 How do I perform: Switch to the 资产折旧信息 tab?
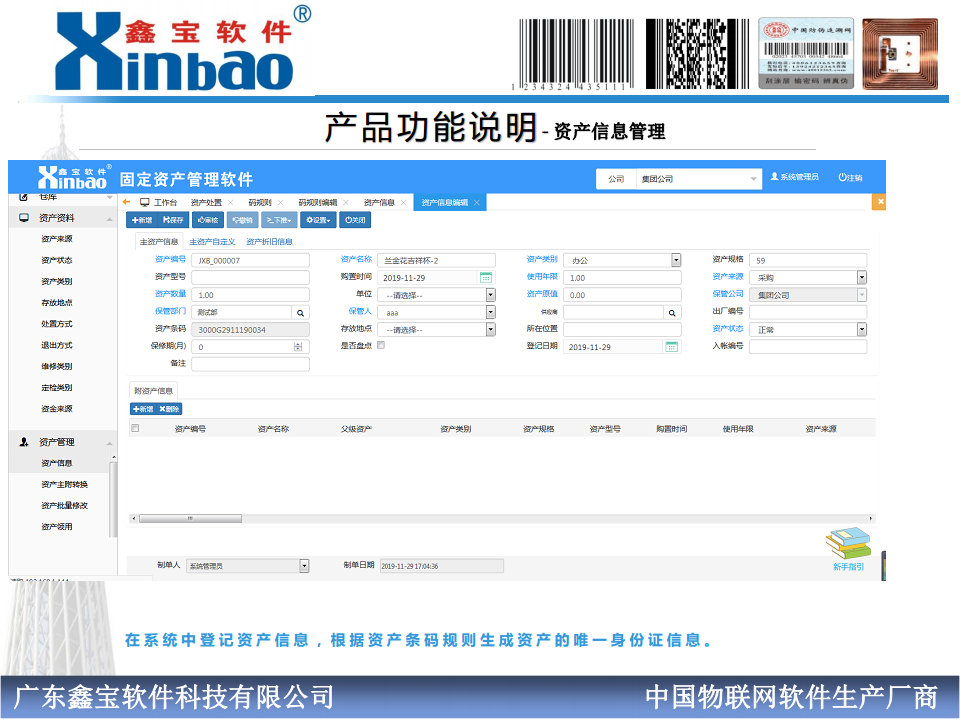[269, 242]
